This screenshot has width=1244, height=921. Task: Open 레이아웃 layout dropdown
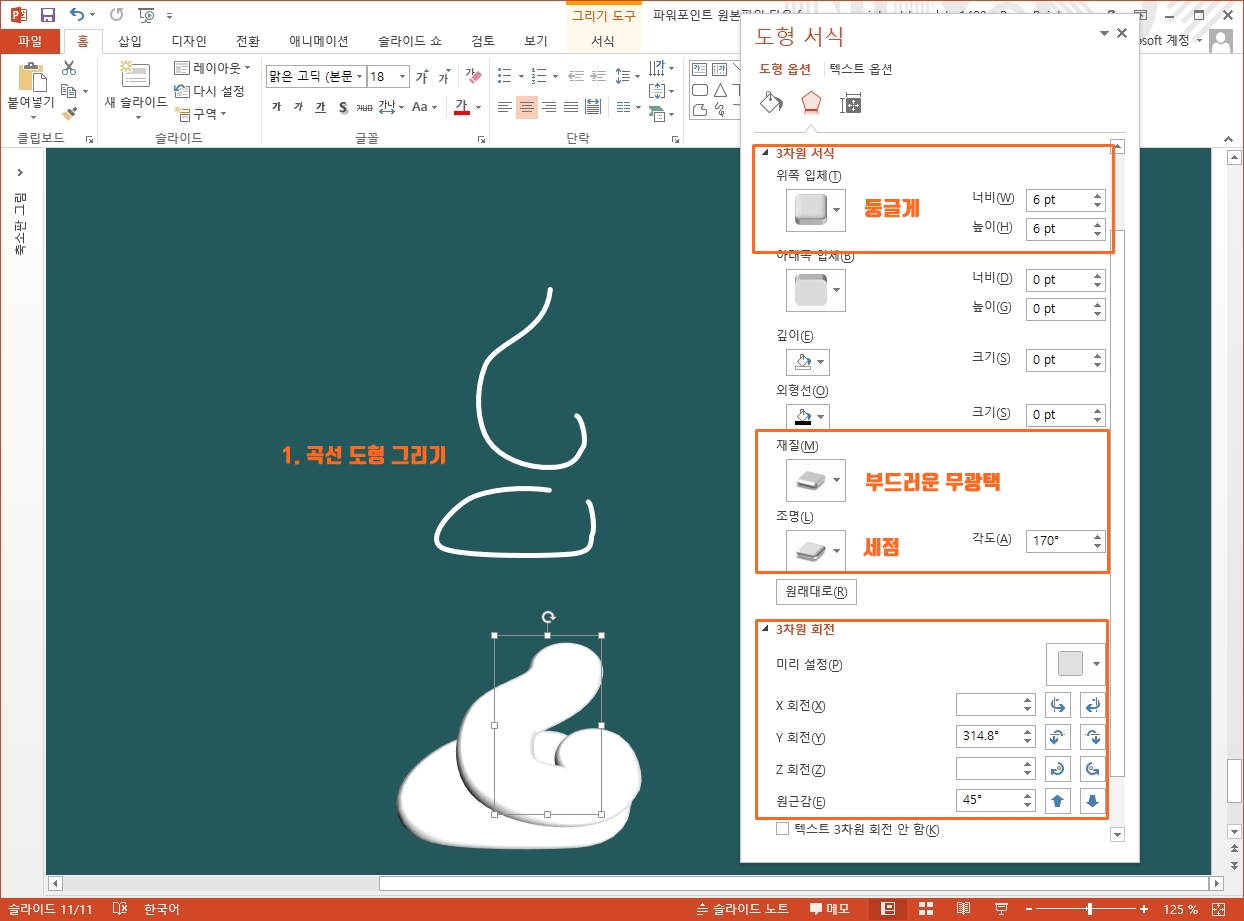coord(213,68)
